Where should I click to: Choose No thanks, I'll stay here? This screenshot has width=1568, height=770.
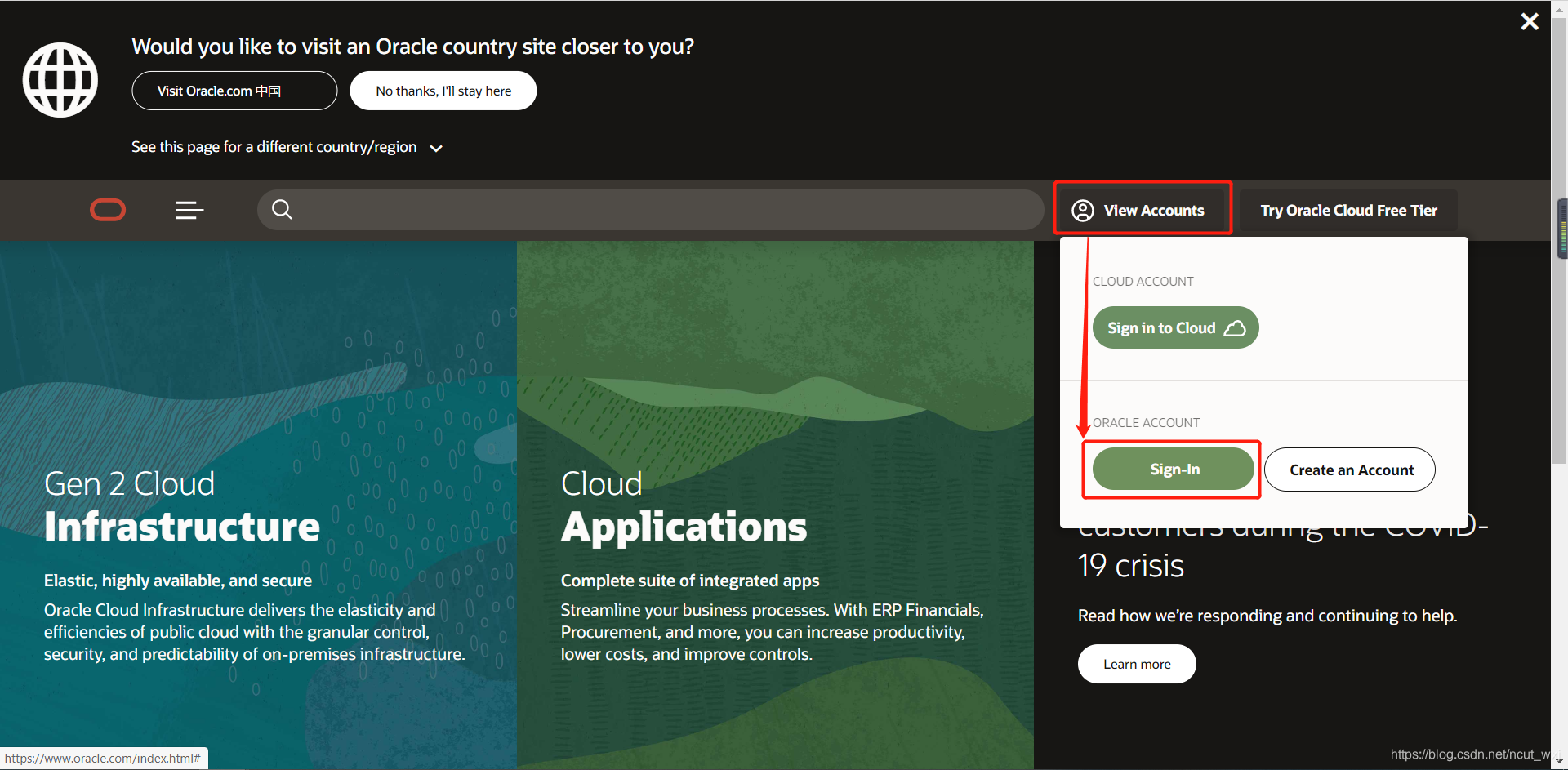coord(443,91)
